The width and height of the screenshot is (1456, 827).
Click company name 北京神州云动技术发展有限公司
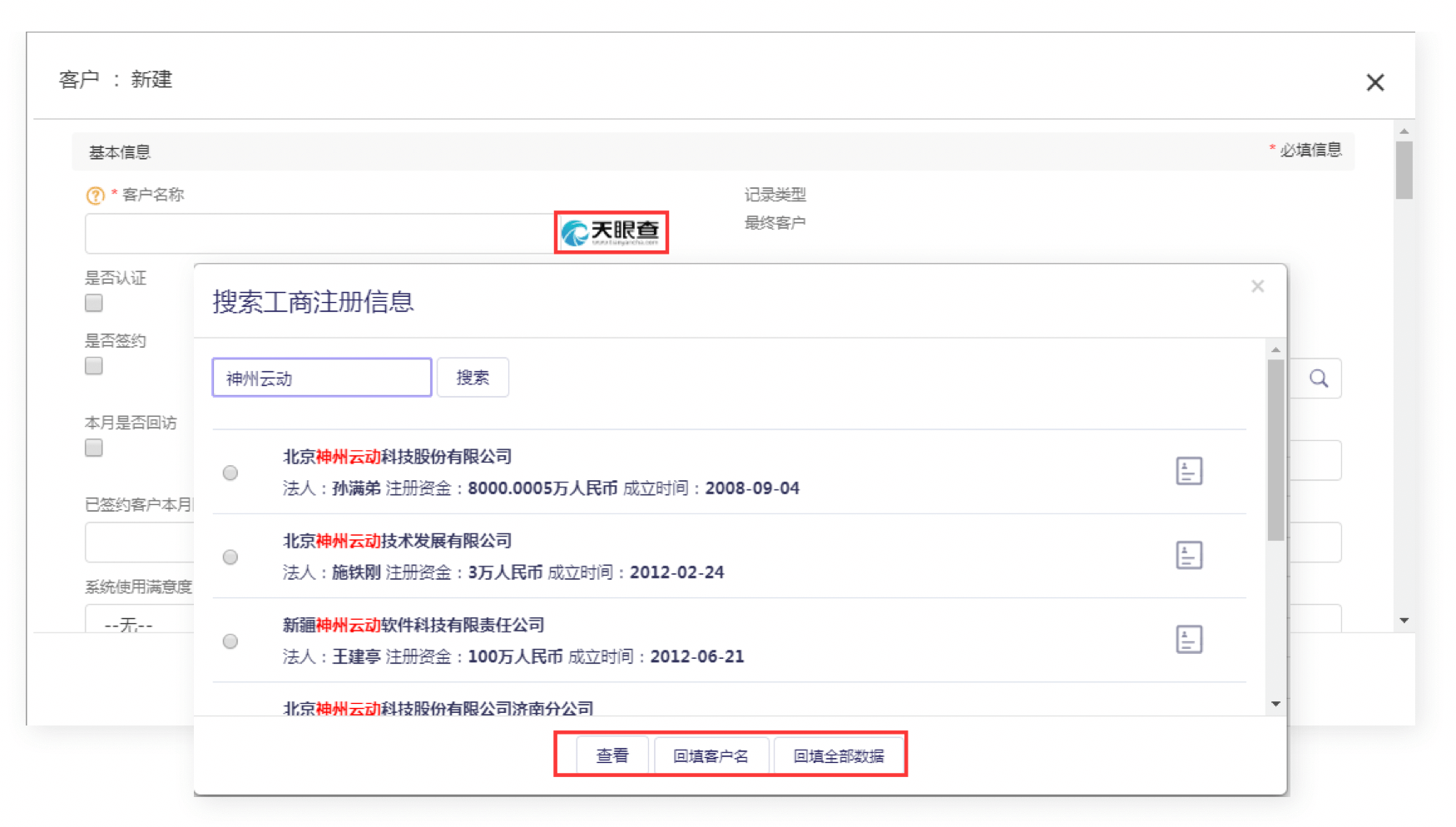pos(398,541)
